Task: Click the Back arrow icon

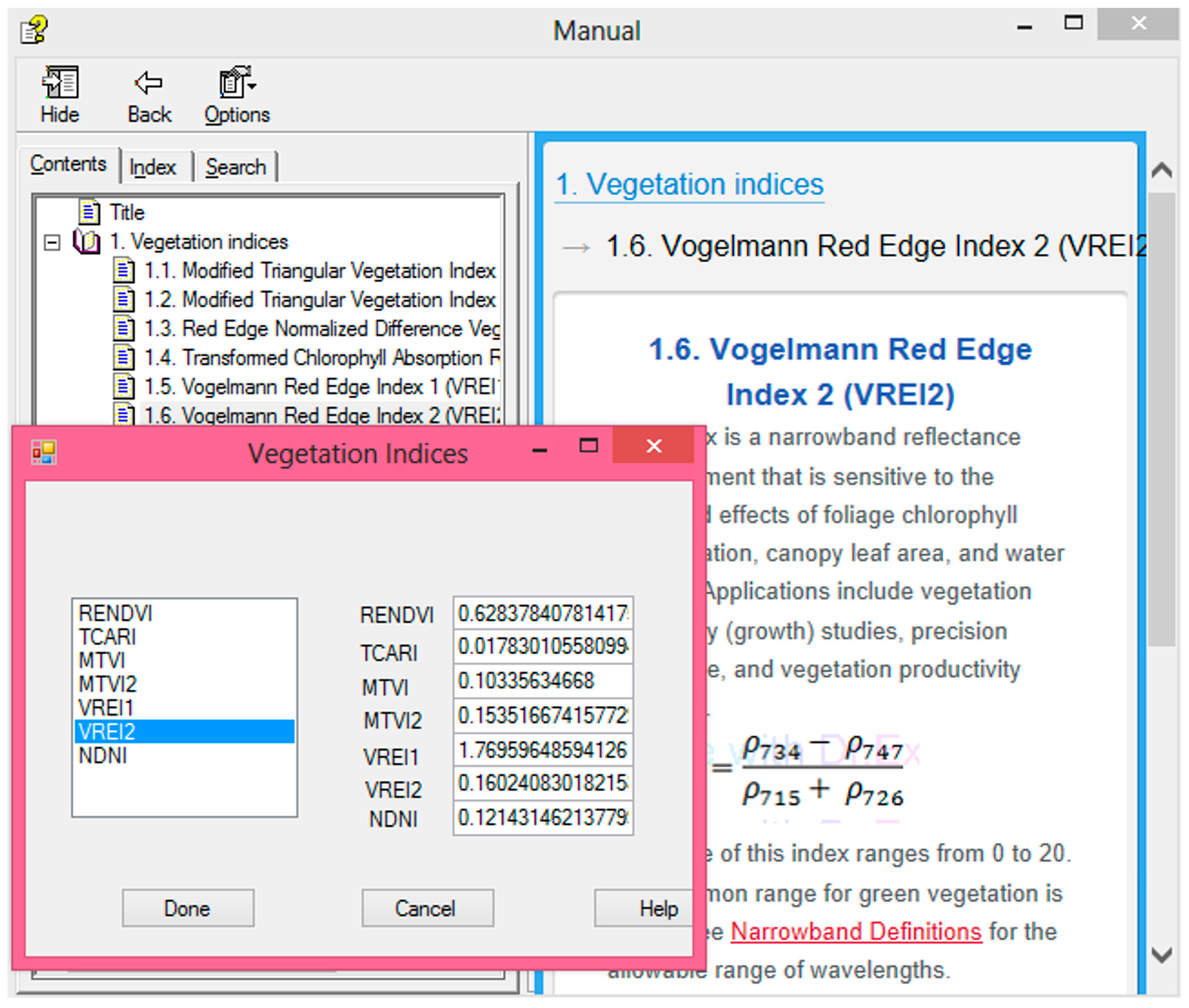Action: click(149, 83)
